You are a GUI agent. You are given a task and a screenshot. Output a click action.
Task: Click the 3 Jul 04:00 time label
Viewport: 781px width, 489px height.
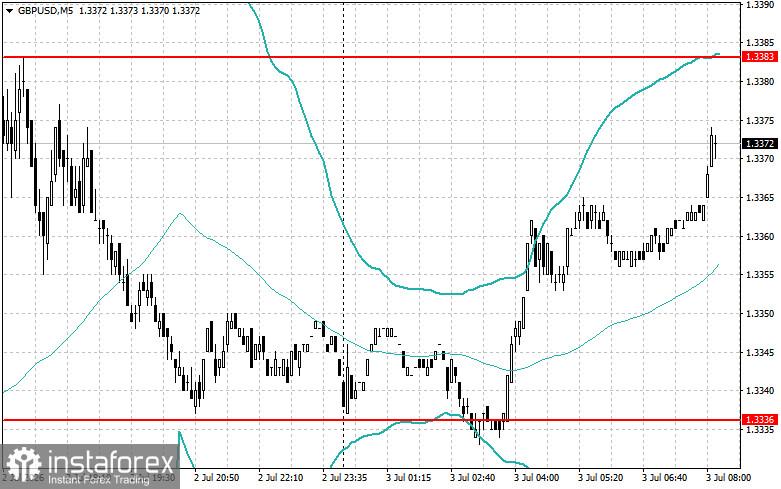click(536, 478)
